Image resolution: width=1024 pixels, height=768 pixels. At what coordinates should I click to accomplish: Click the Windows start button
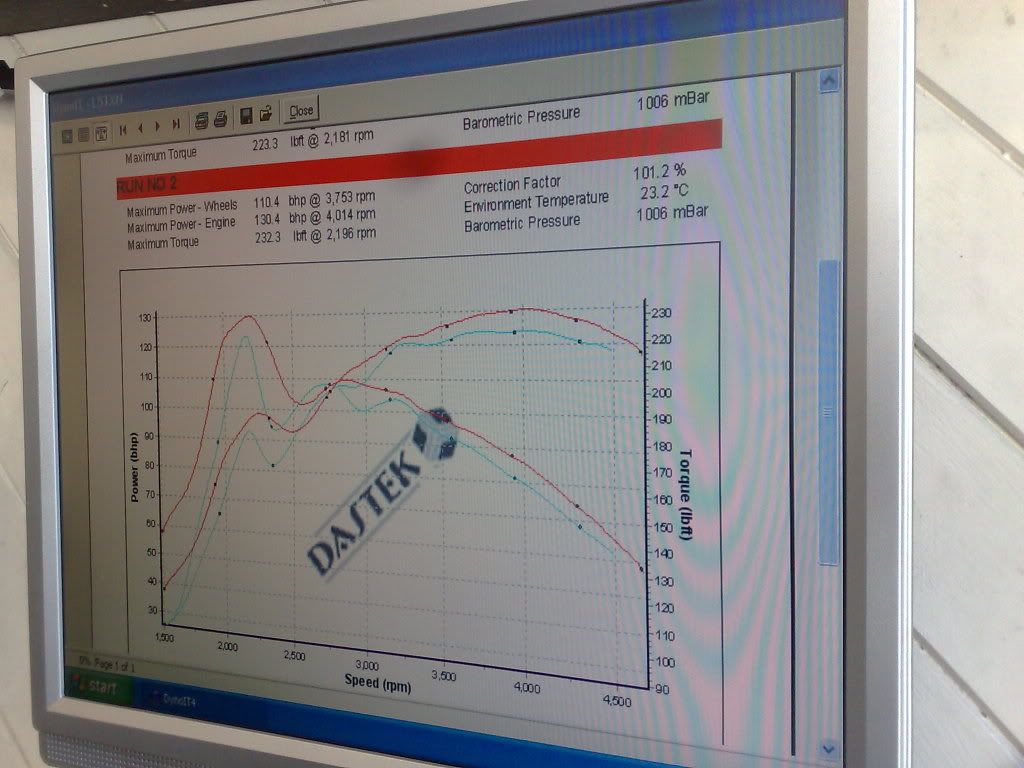click(x=100, y=686)
